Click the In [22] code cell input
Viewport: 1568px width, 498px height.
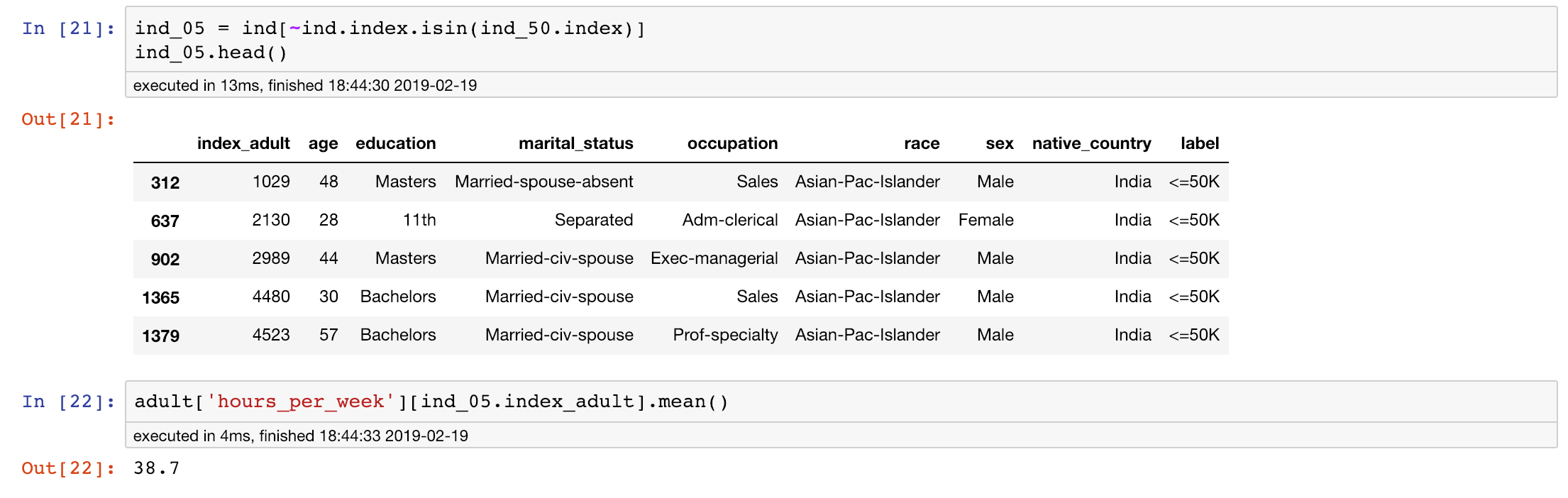(x=841, y=402)
